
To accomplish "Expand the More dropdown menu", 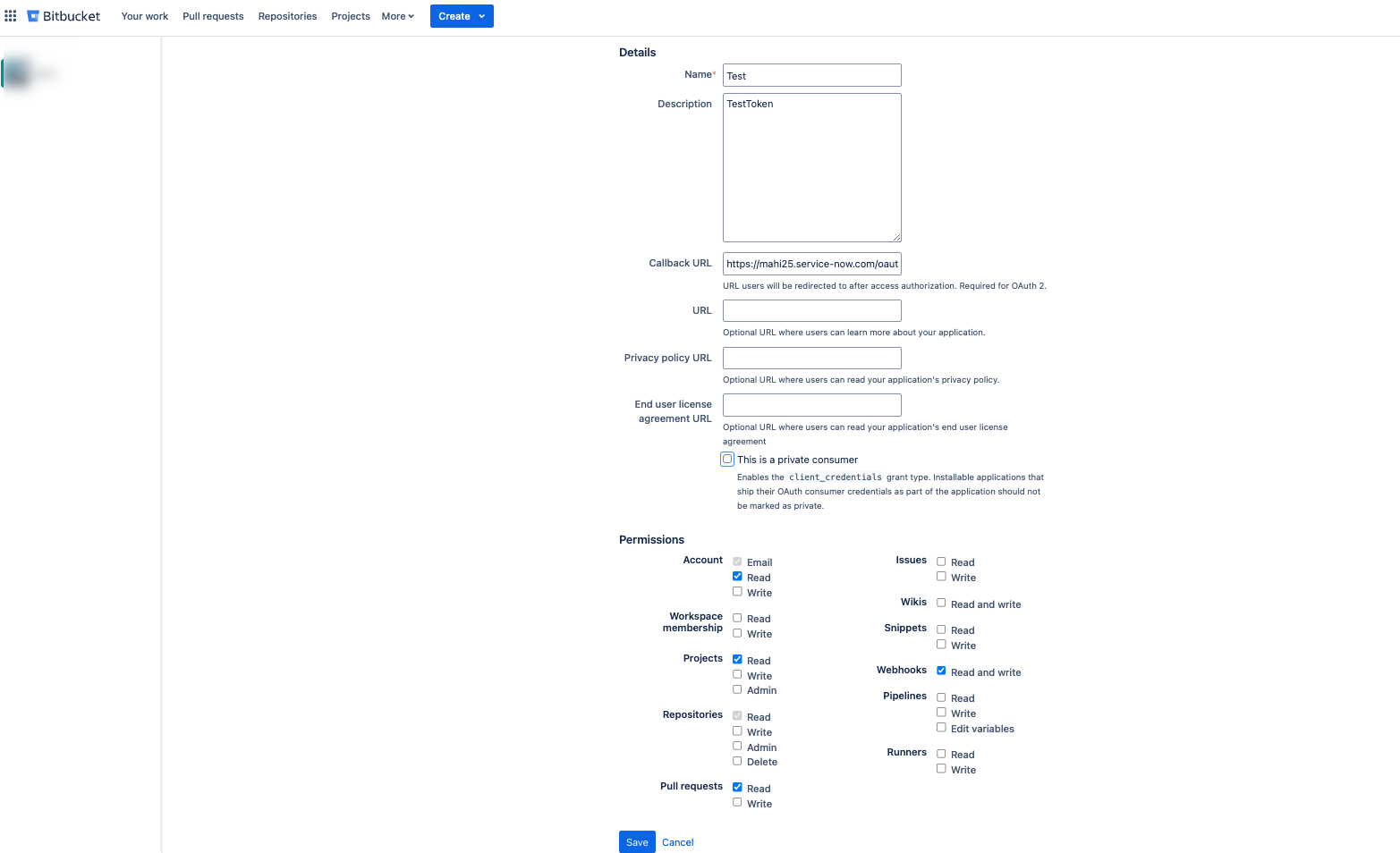I will click(398, 16).
